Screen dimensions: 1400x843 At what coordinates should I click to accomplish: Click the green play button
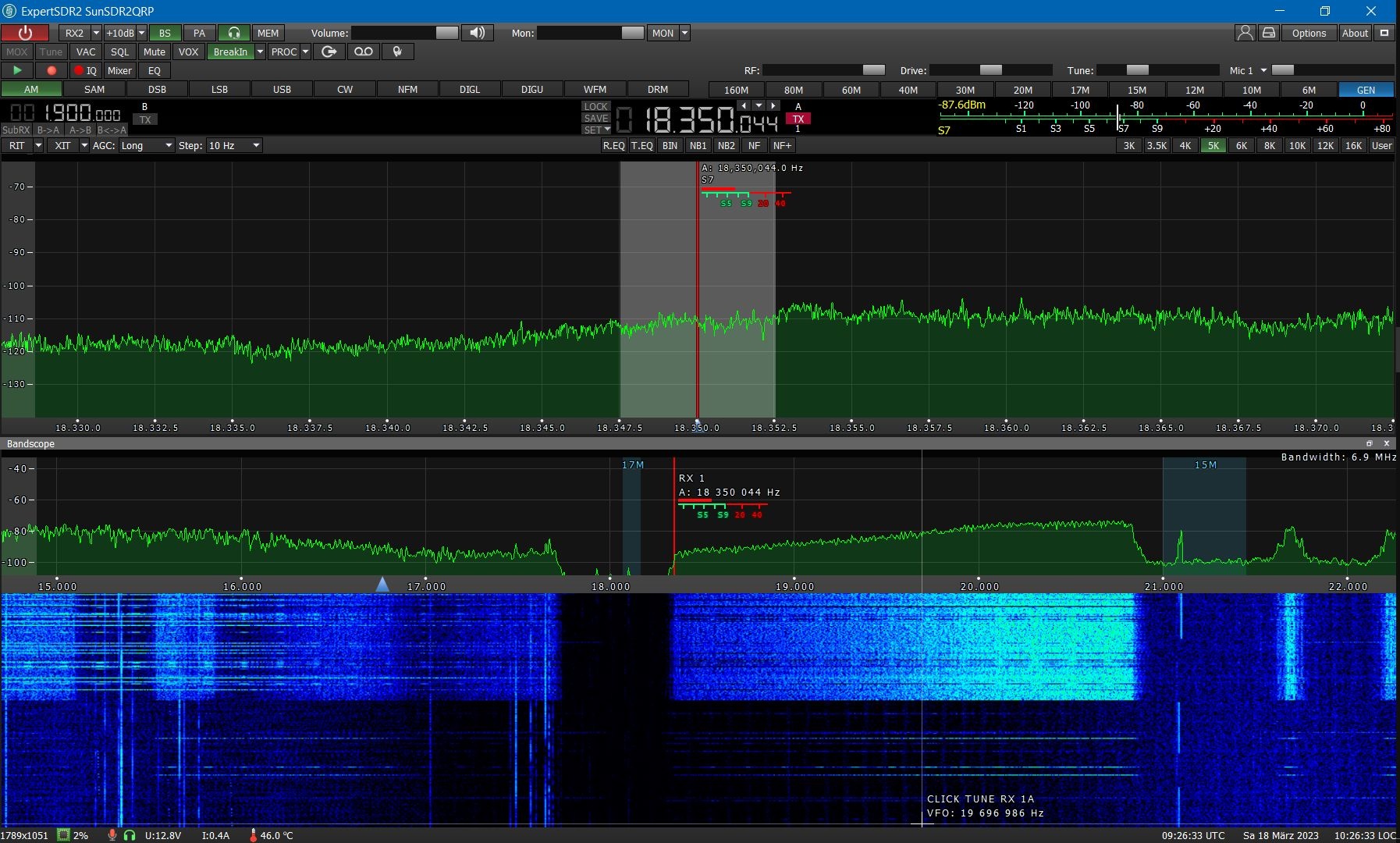[17, 70]
